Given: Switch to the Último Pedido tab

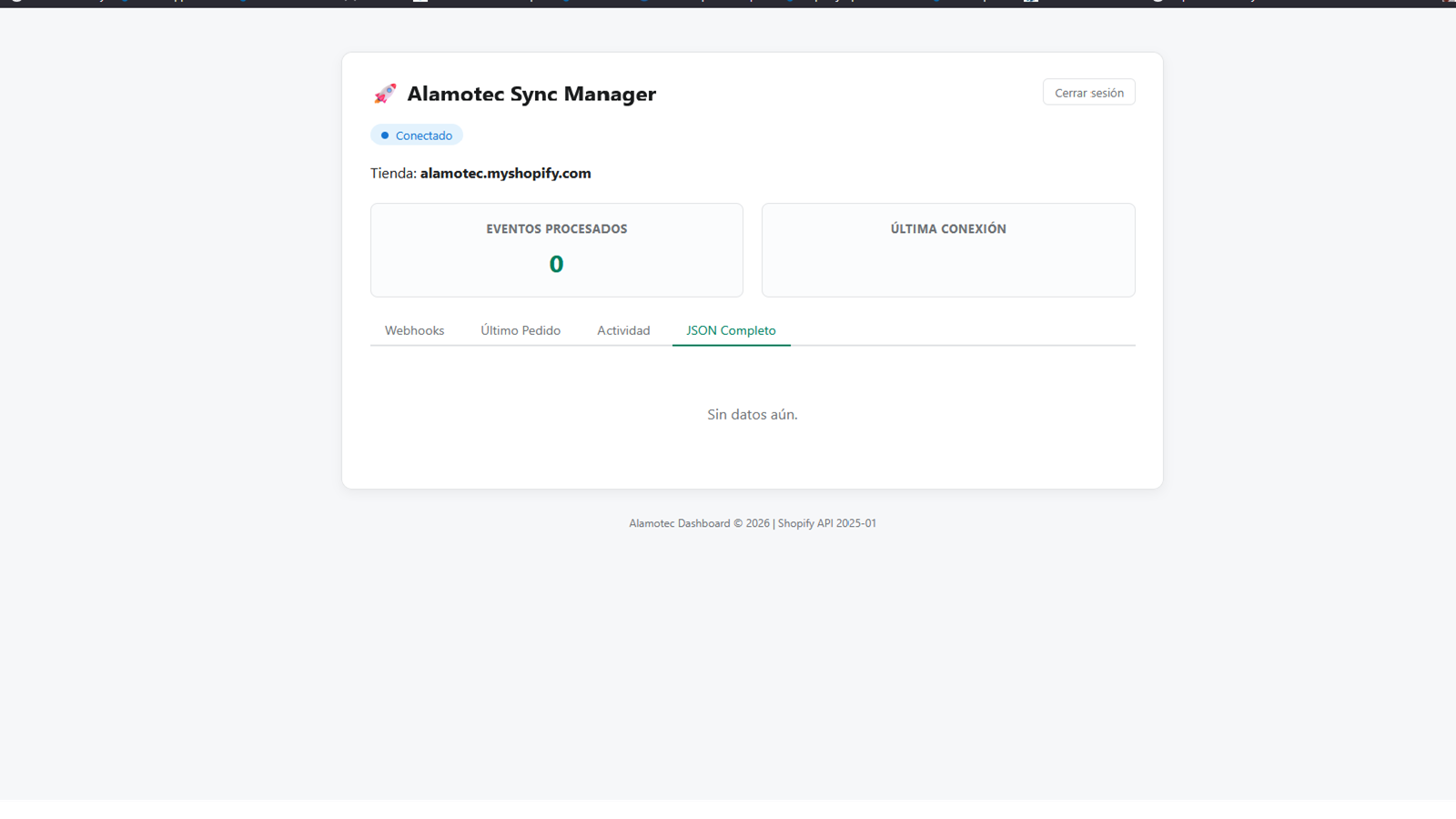Looking at the screenshot, I should pyautogui.click(x=521, y=330).
